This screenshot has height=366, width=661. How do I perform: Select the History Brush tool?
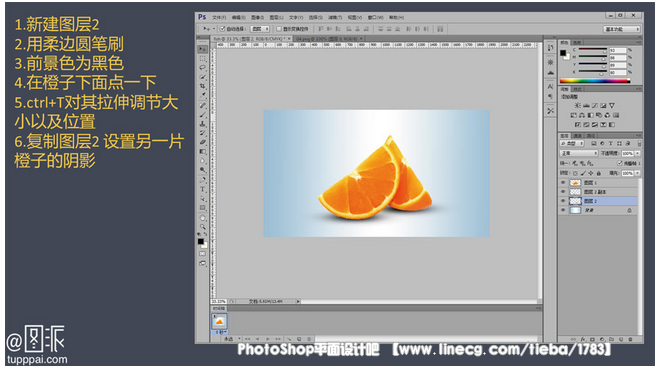click(203, 133)
